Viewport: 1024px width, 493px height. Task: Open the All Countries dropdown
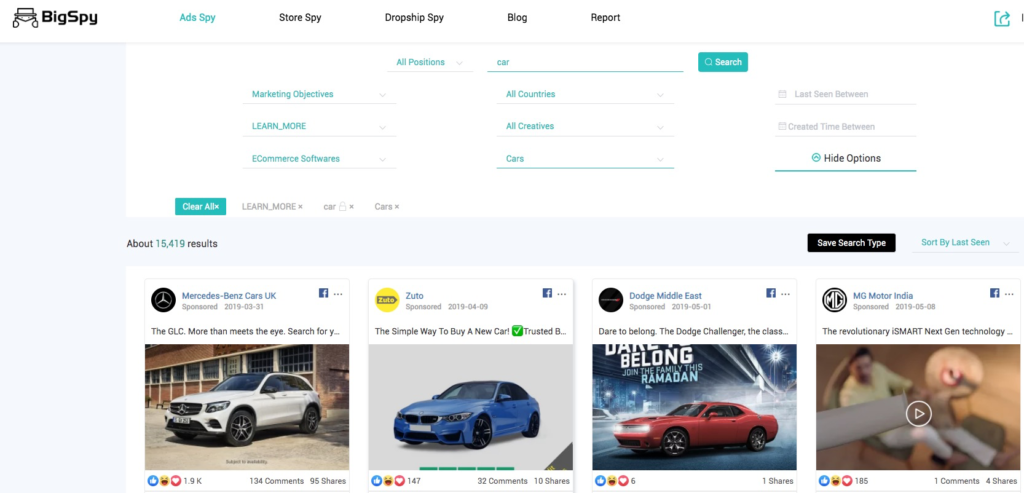(585, 94)
